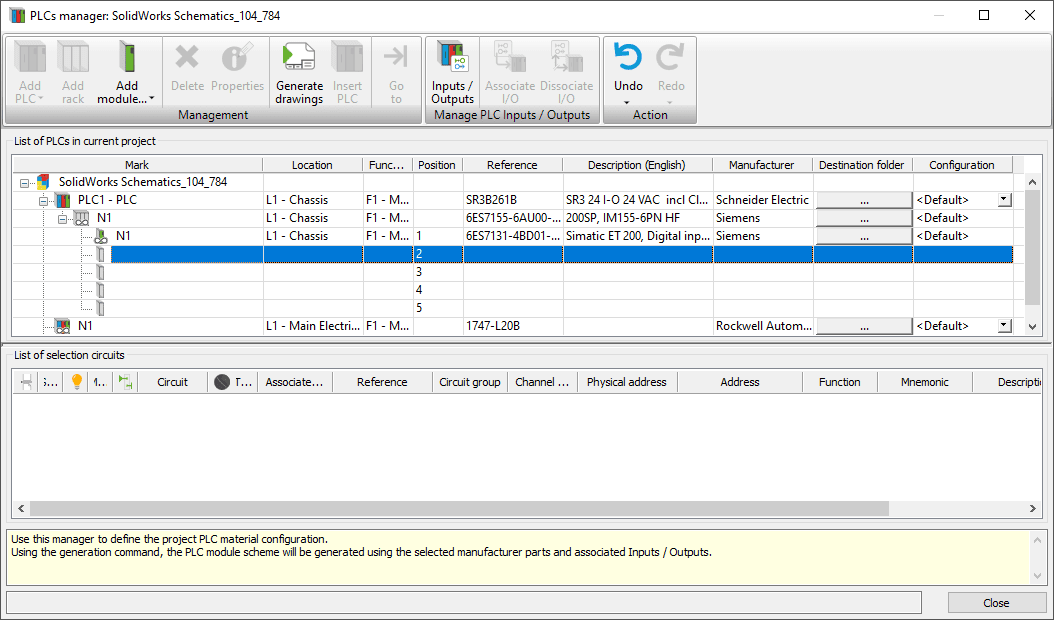Screen dimensions: 1054x620
Task: Click the Schneider Electric manufacturer cell
Action: (762, 200)
